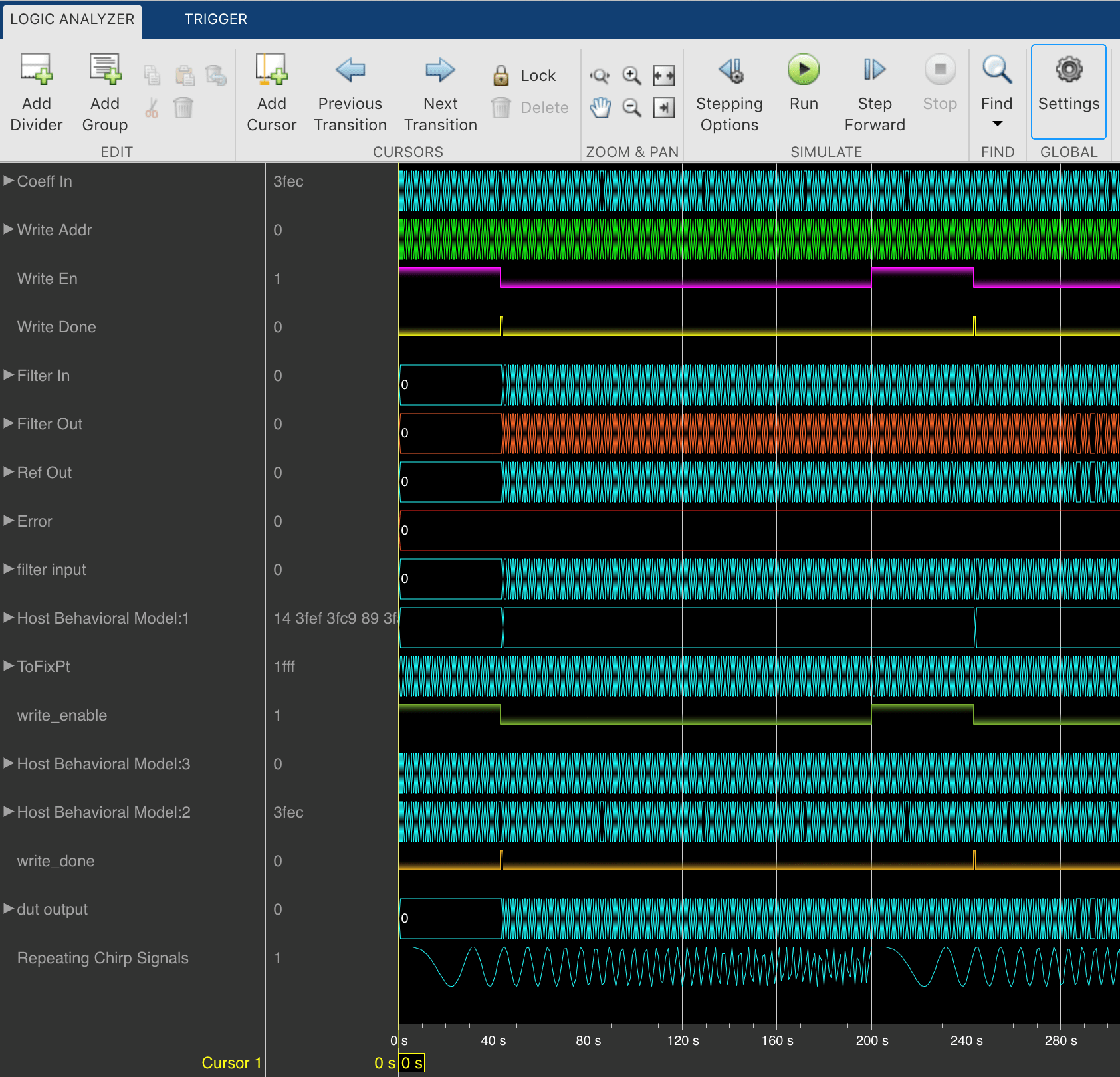Expand the Host Behavioral Model:1 bus
Screen dimensions: 1120x1077
(8, 618)
